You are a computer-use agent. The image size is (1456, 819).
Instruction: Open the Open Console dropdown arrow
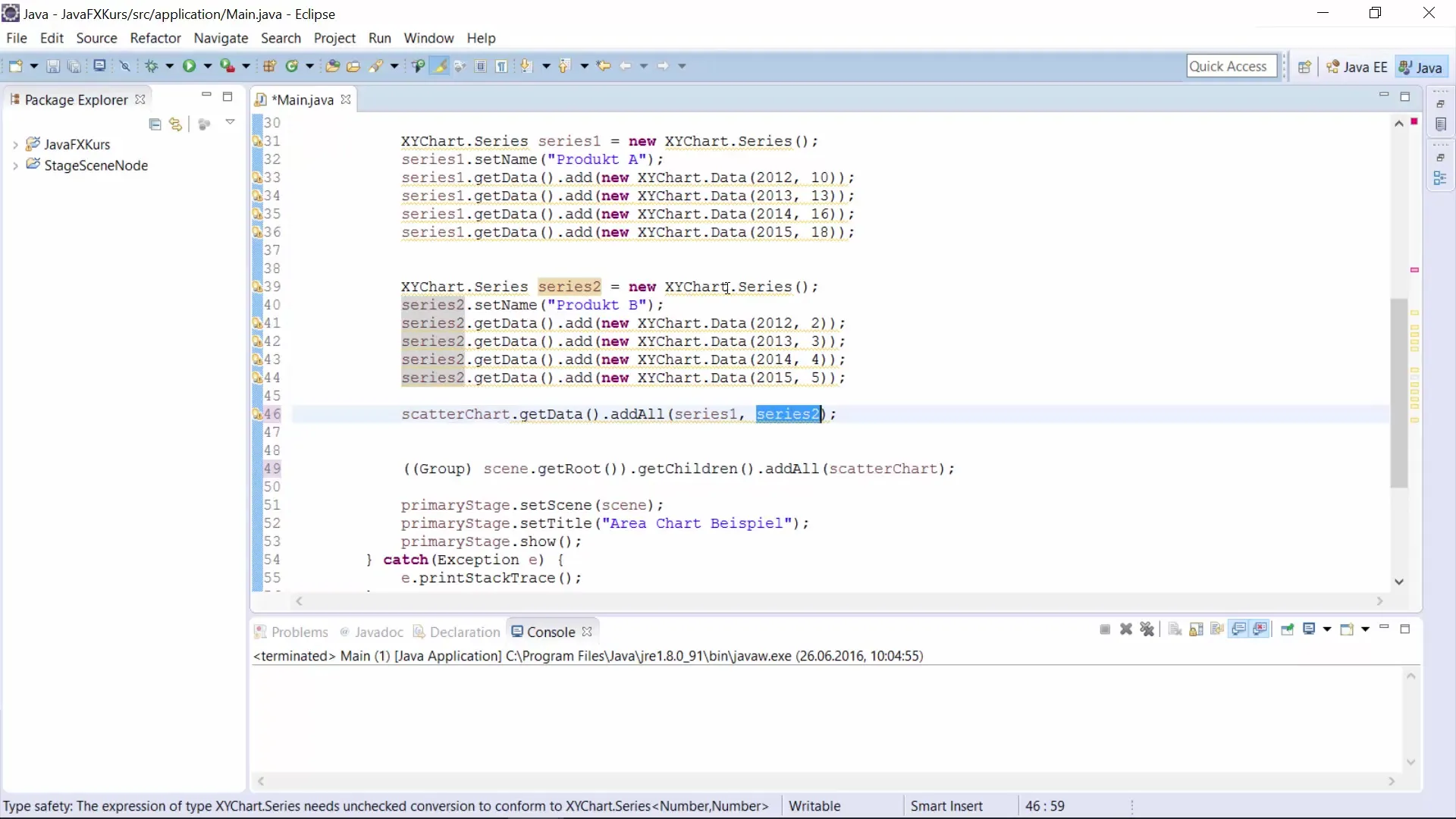click(x=1365, y=629)
